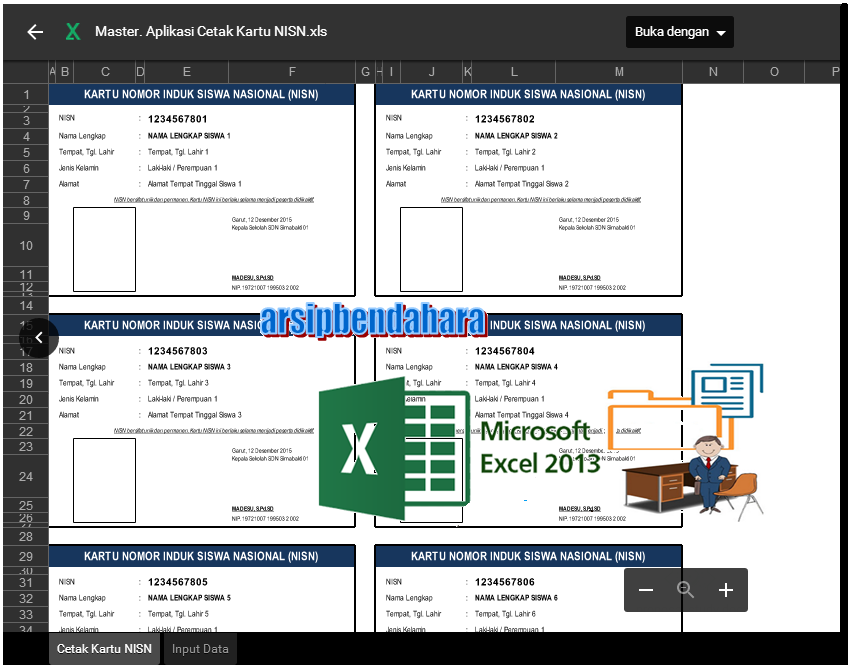Image resolution: width=858 pixels, height=665 pixels.
Task: Select row header 10
Action: 26,246
